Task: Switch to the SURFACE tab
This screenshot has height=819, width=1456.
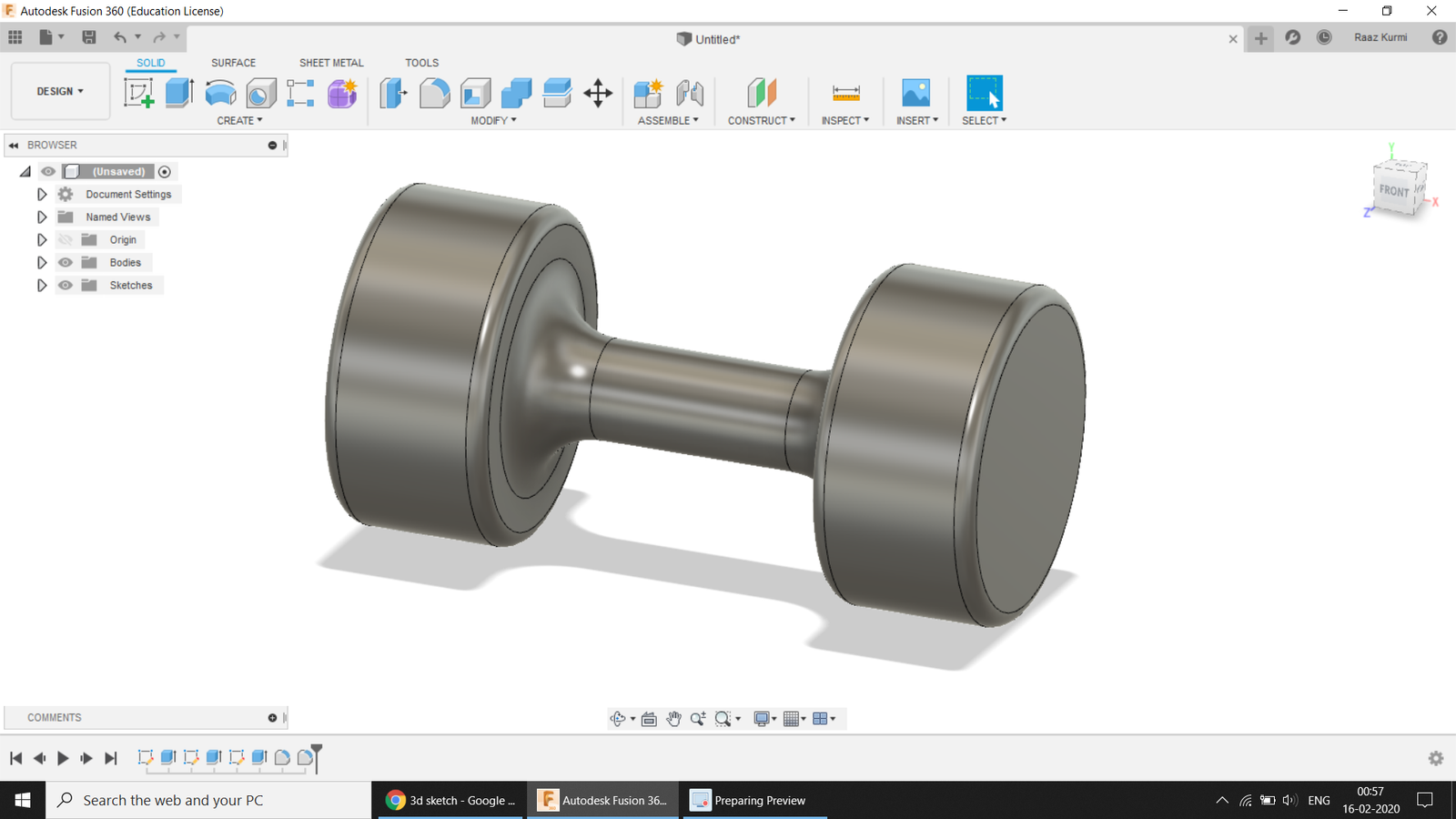Action: [x=233, y=63]
